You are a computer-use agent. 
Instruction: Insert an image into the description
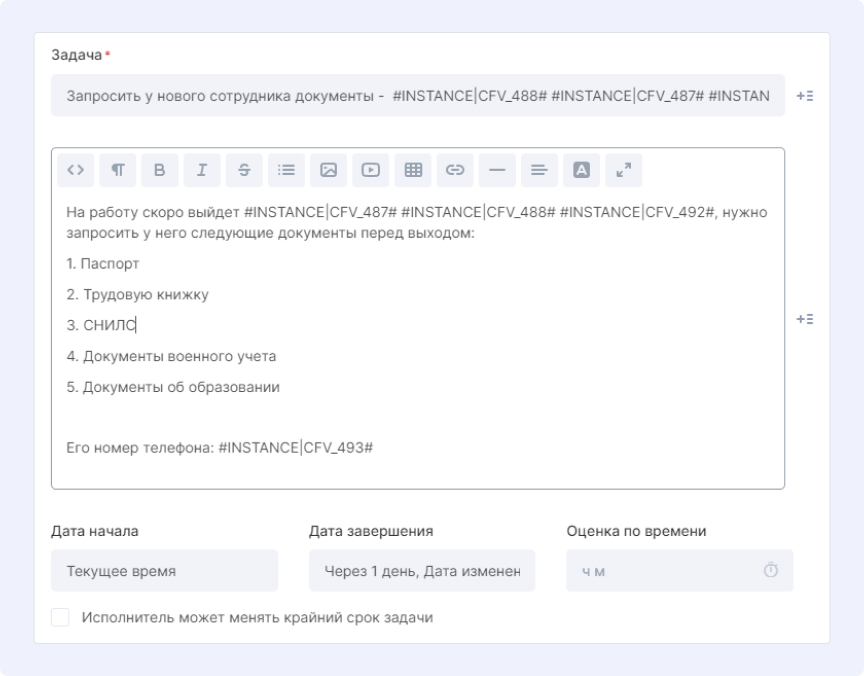[328, 170]
